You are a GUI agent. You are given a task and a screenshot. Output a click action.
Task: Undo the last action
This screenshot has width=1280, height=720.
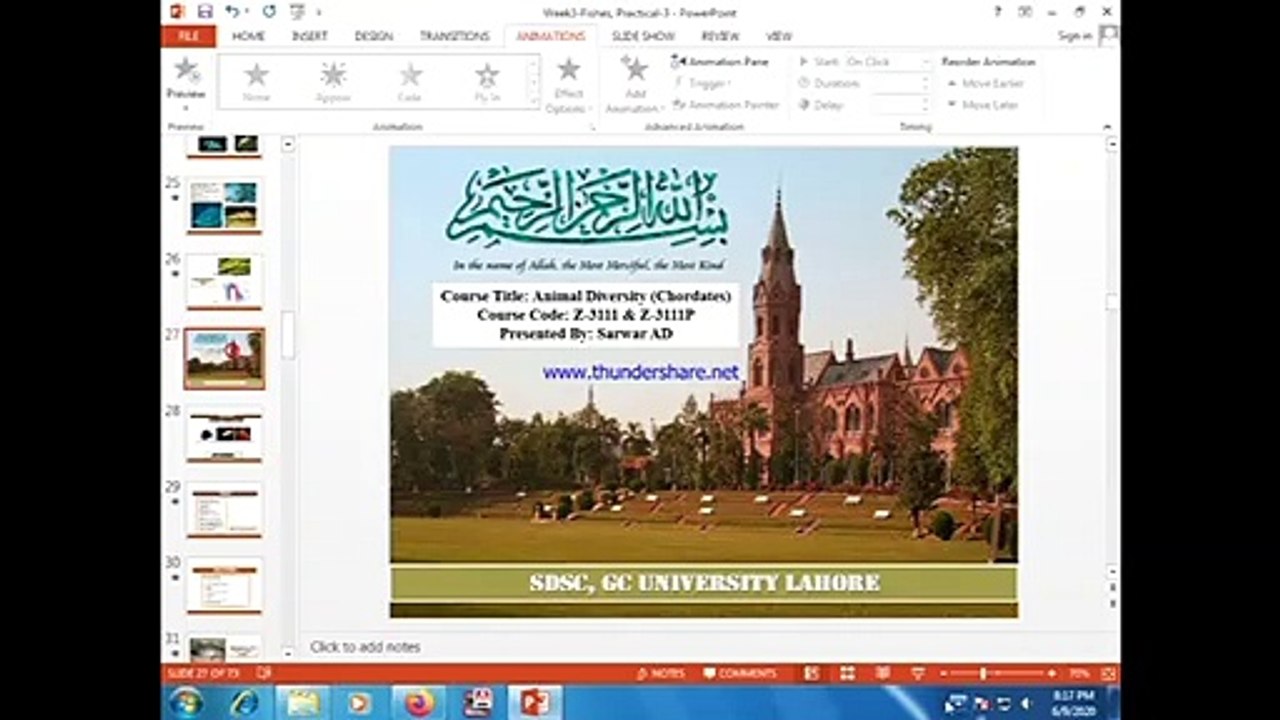coord(232,11)
